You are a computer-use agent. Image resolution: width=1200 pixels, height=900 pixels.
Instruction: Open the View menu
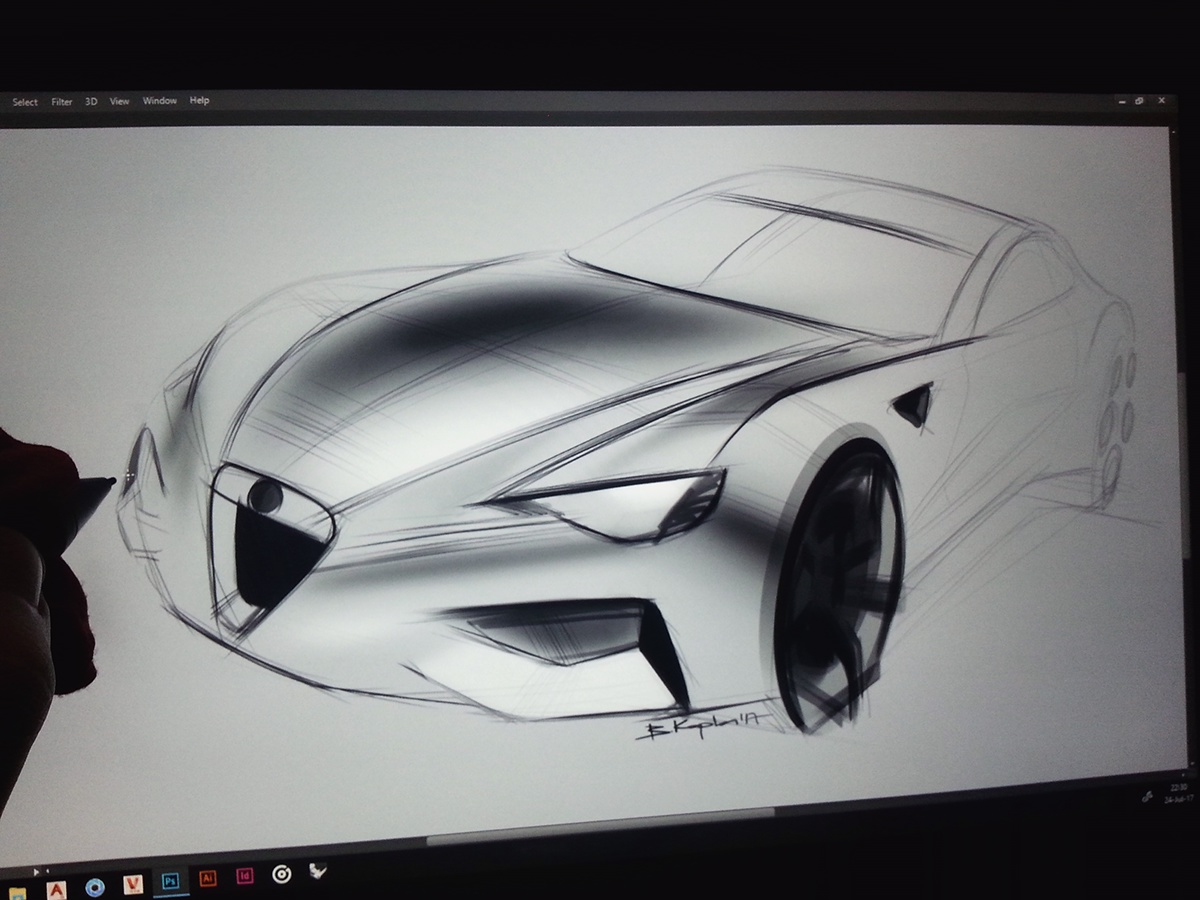tap(118, 101)
